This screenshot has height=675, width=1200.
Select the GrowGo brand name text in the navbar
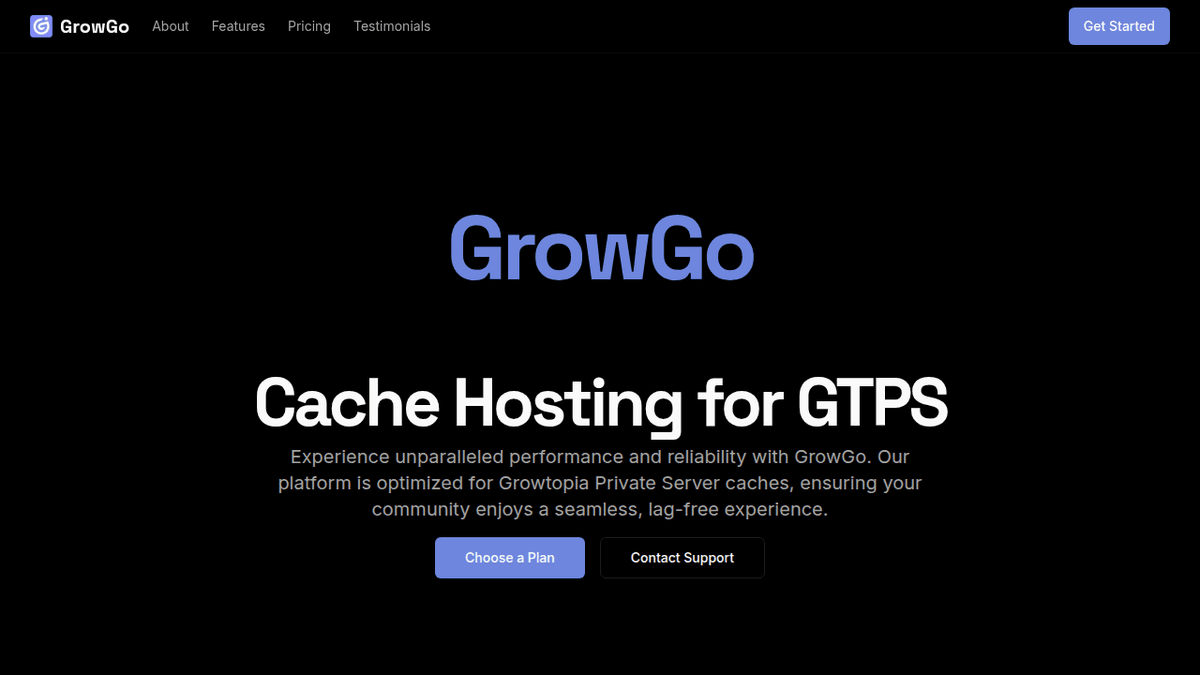(95, 26)
